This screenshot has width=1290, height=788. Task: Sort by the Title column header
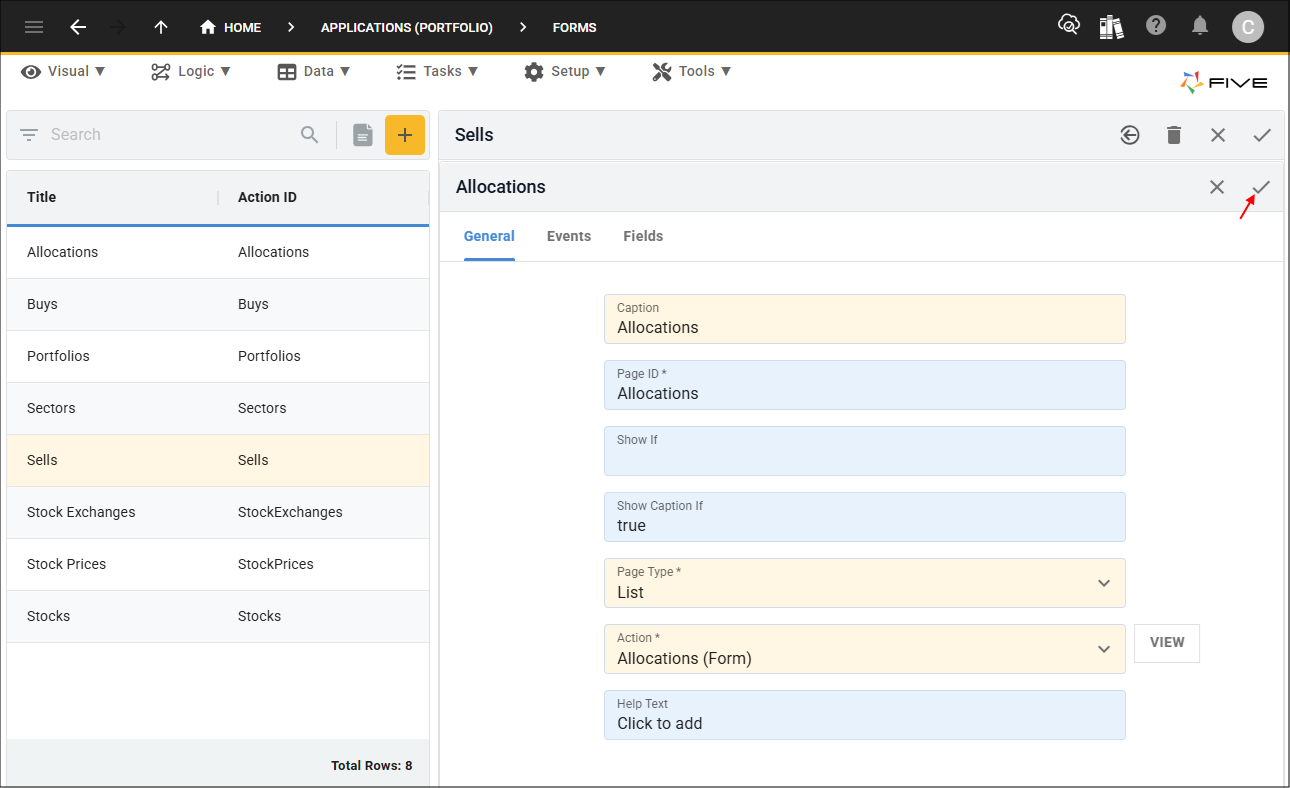(41, 197)
